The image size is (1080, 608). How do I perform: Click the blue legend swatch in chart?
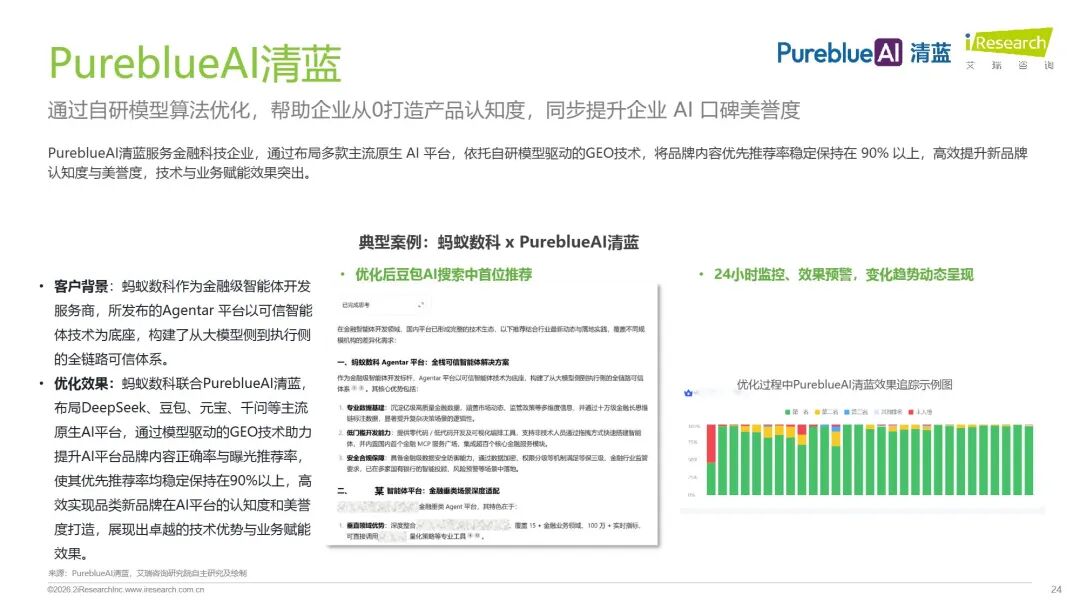847,412
